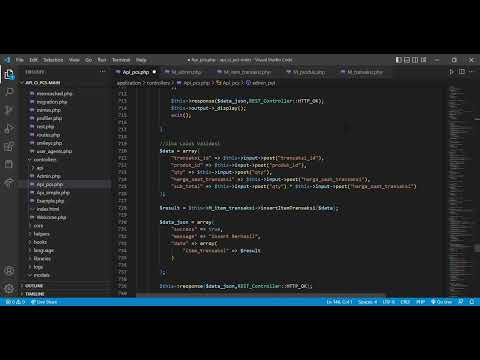Viewport: 480px width, 360px height.
Task: Expand the helpers folder
Action: [41, 234]
